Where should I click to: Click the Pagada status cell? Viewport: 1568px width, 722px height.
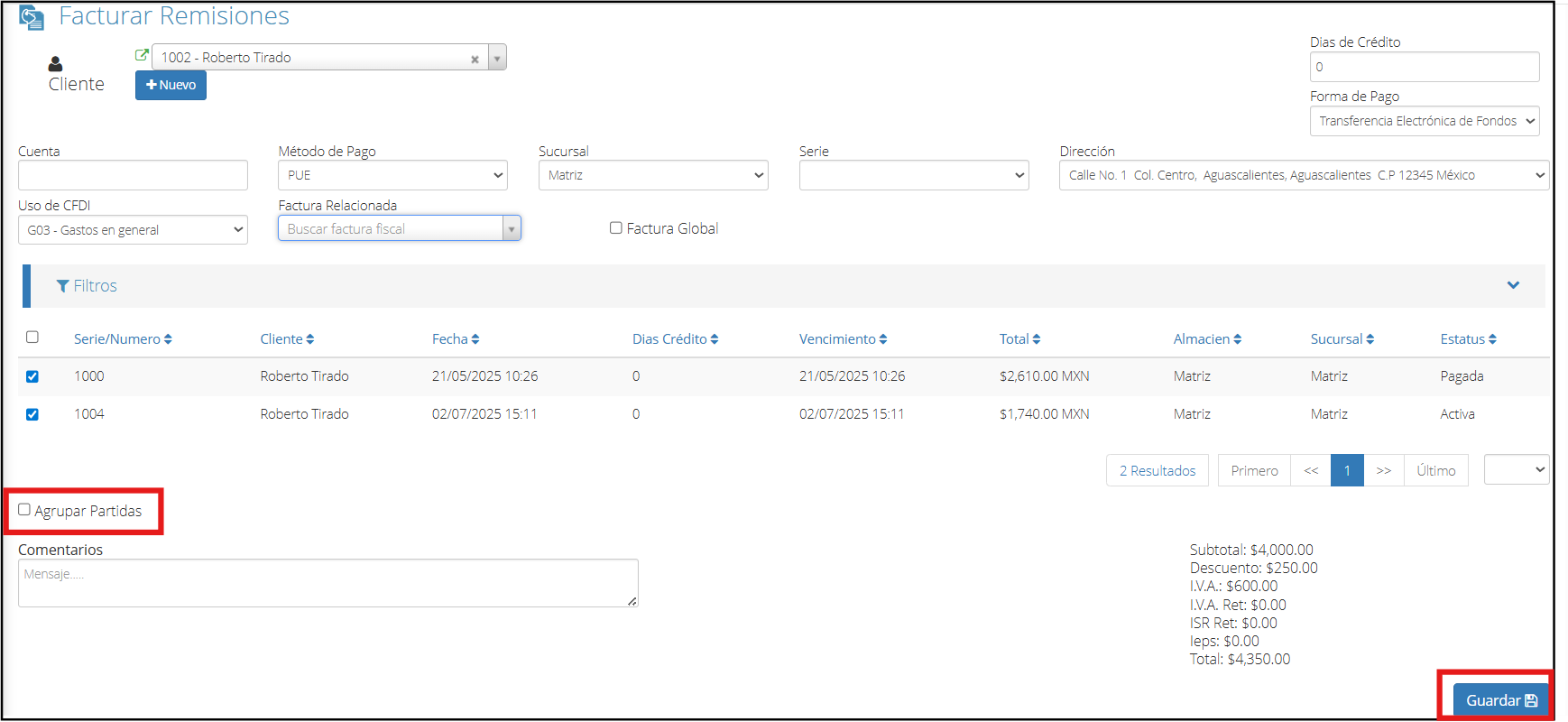click(1462, 376)
